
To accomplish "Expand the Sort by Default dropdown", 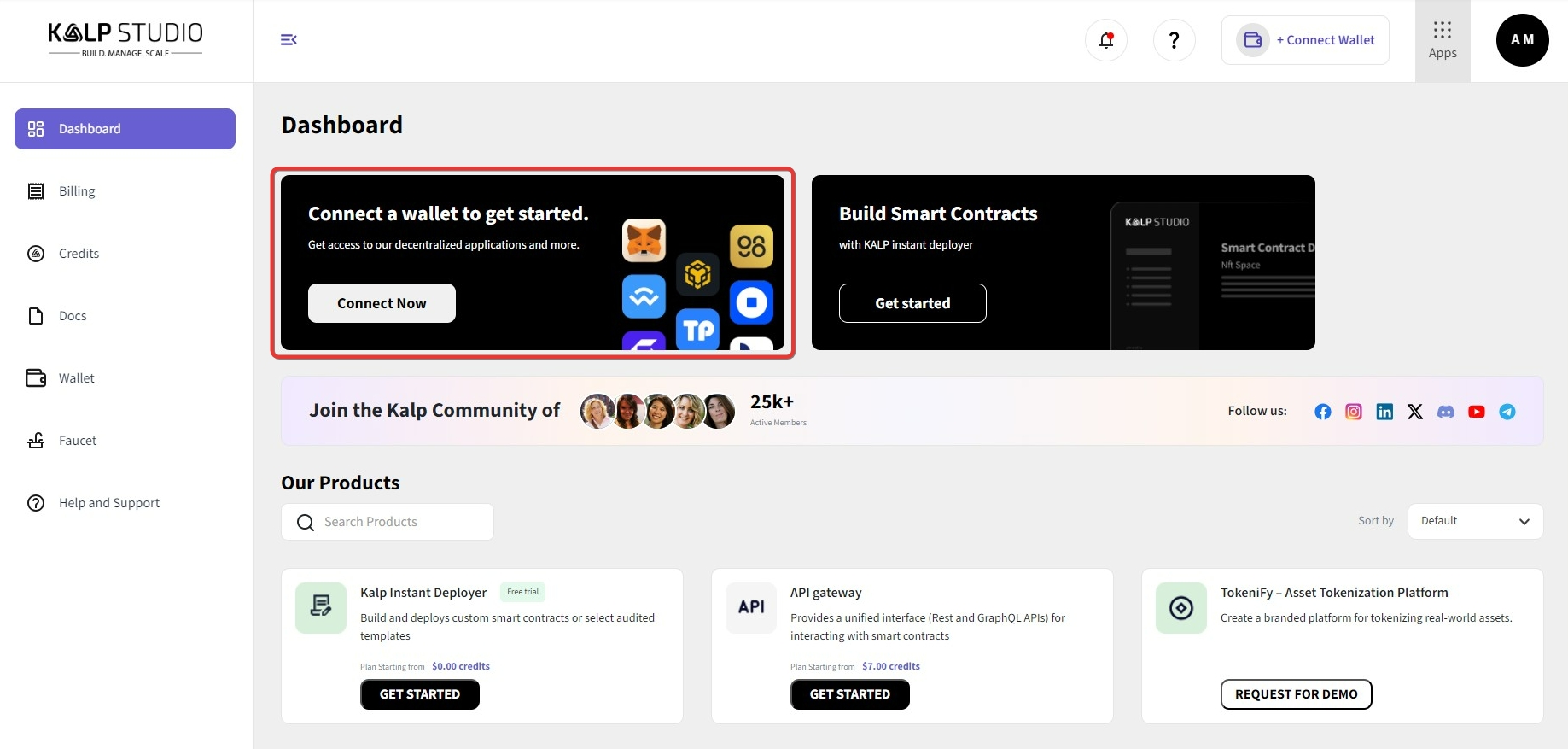I will pyautogui.click(x=1474, y=521).
